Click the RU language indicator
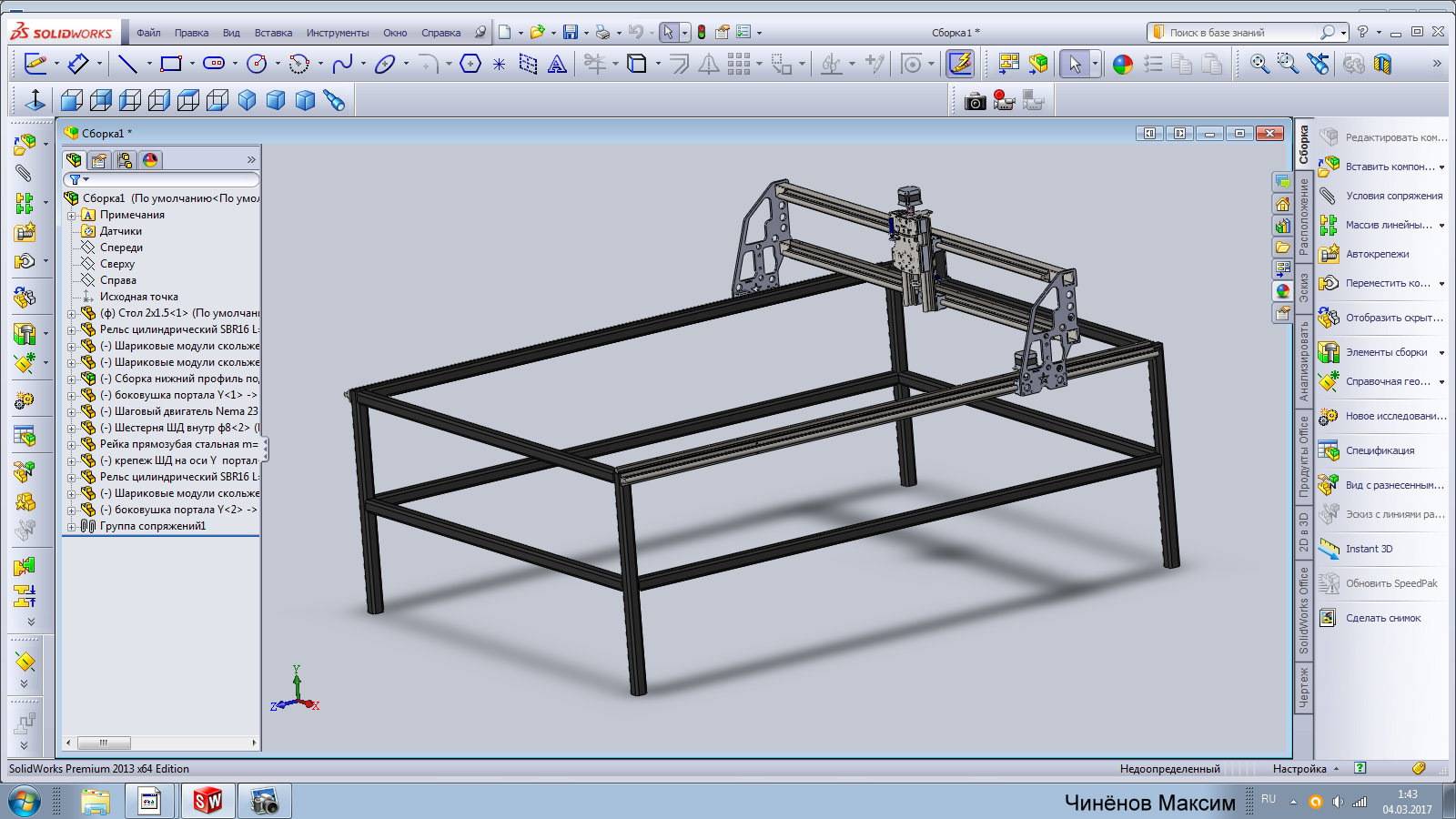 click(1269, 799)
